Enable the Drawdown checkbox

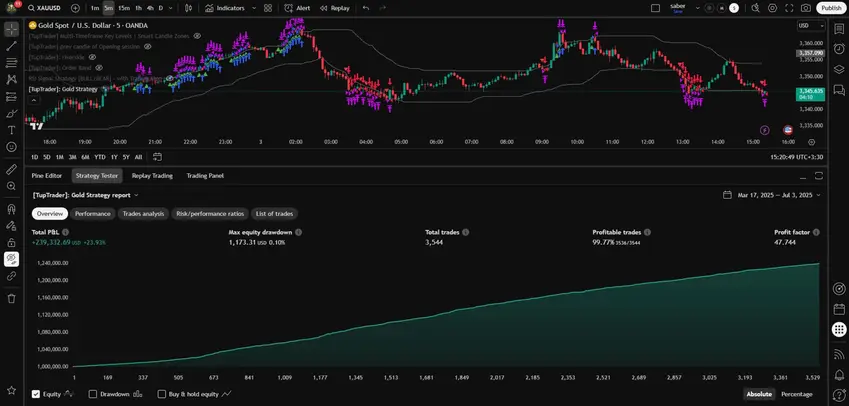pos(94,394)
